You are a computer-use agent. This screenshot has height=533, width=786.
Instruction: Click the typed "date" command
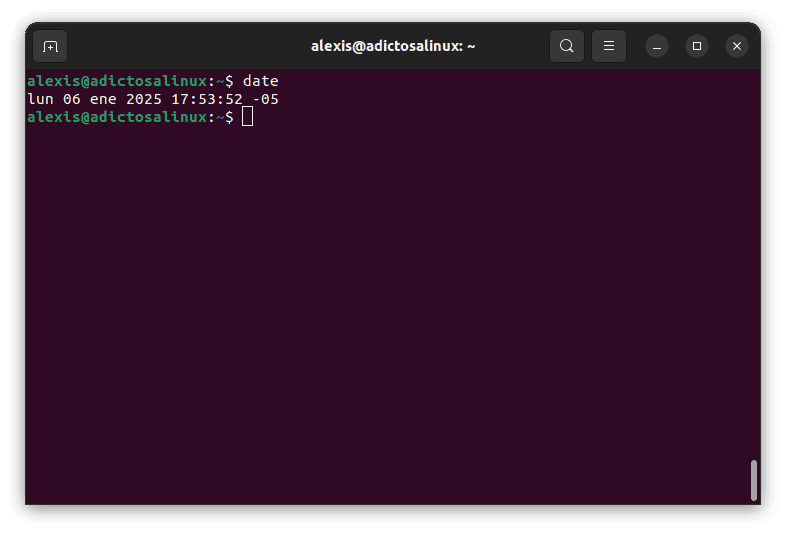pyautogui.click(x=260, y=80)
